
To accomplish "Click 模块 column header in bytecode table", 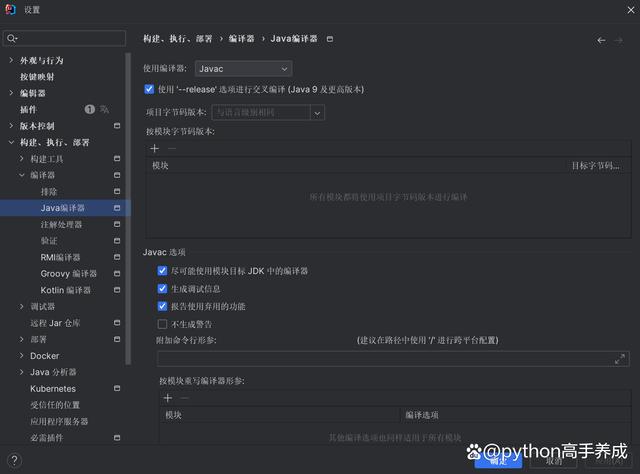I will [x=160, y=165].
